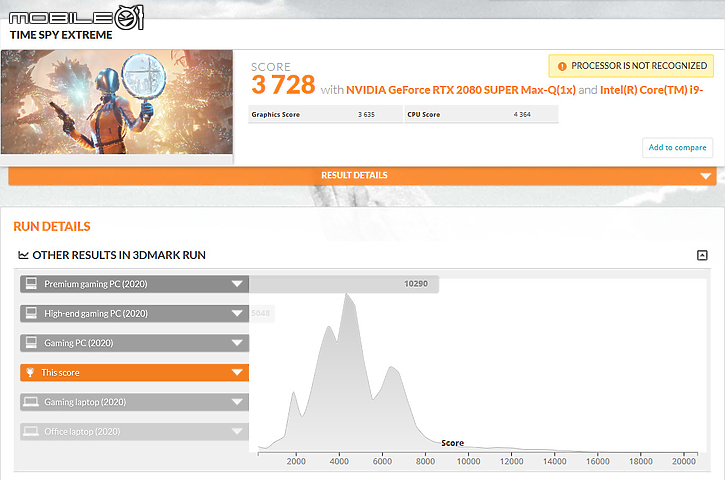The height and width of the screenshot is (480, 725).
Task: Click the Add to compare button
Action: click(677, 148)
